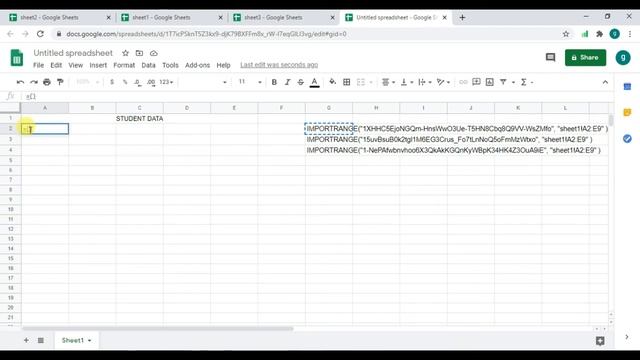Toggle strikethrough formatting

click(x=300, y=82)
